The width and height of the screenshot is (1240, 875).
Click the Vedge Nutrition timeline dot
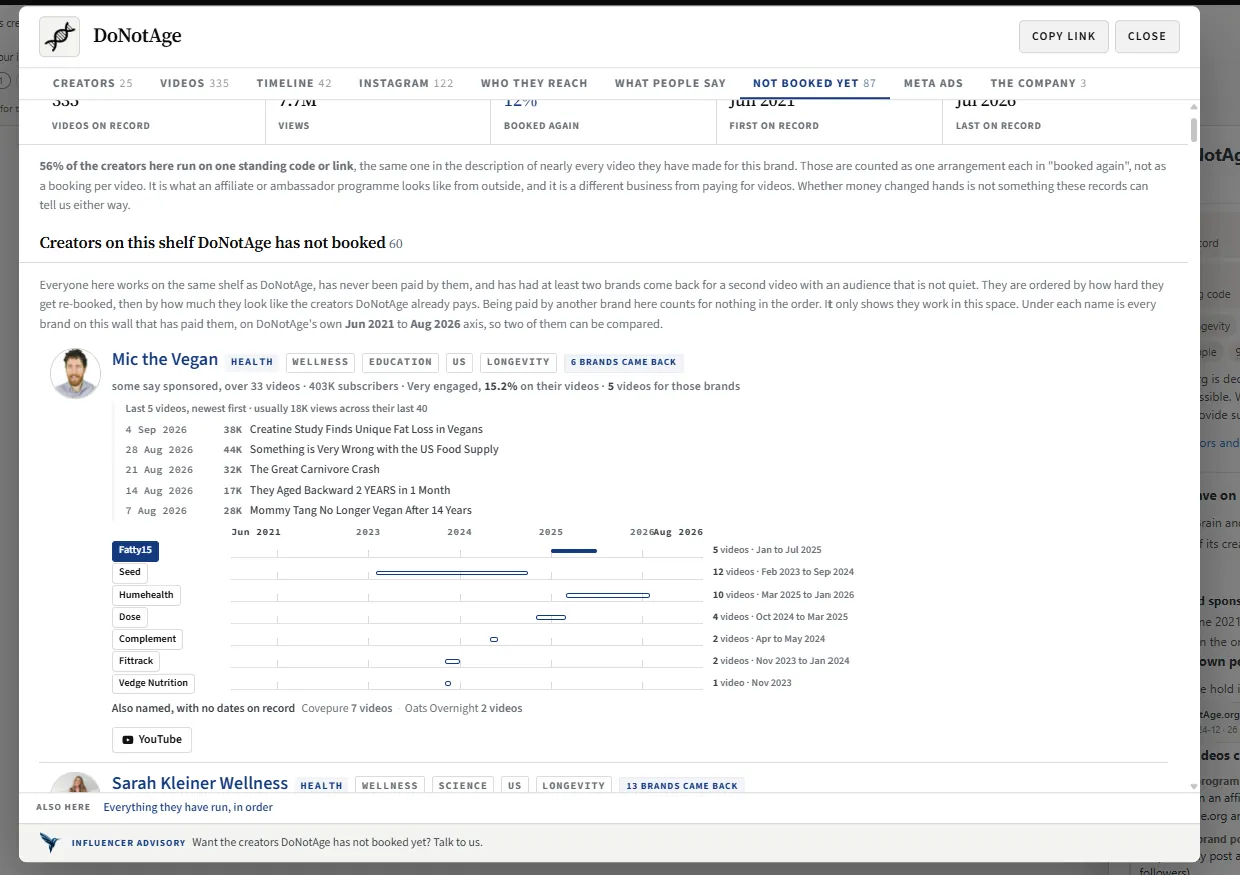448,683
